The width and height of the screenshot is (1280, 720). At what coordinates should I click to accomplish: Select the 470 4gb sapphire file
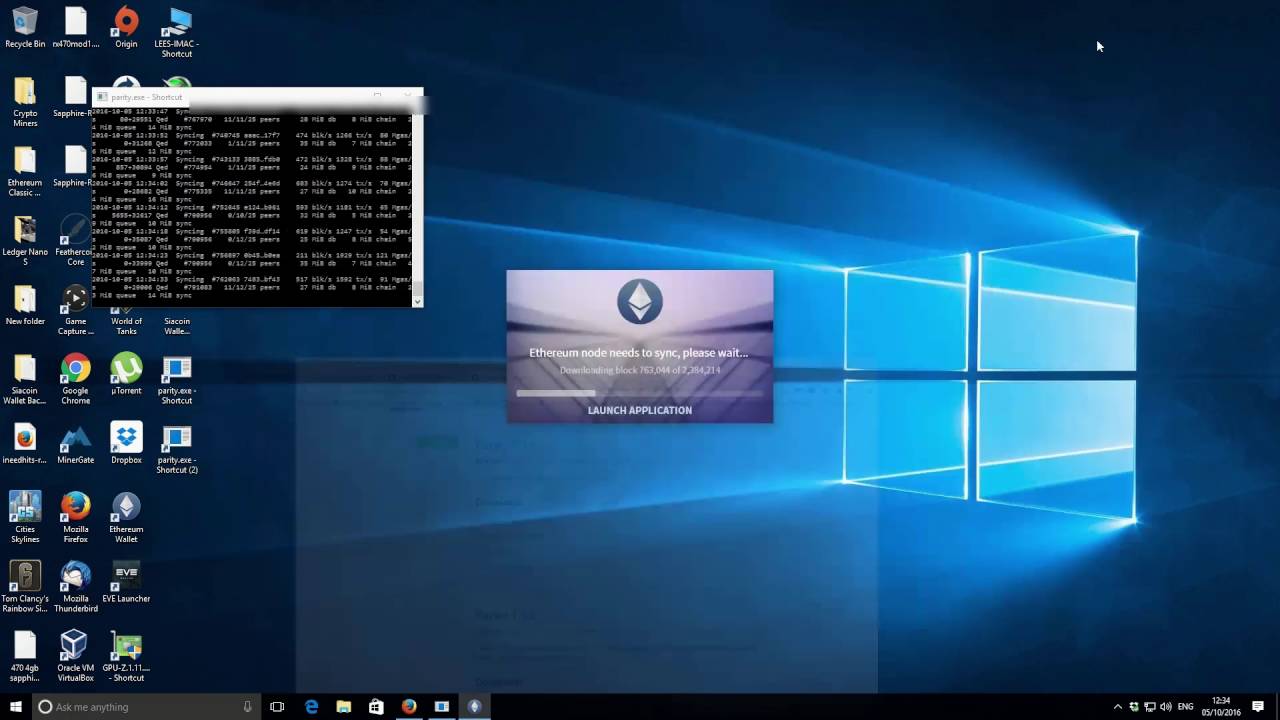[x=25, y=656]
